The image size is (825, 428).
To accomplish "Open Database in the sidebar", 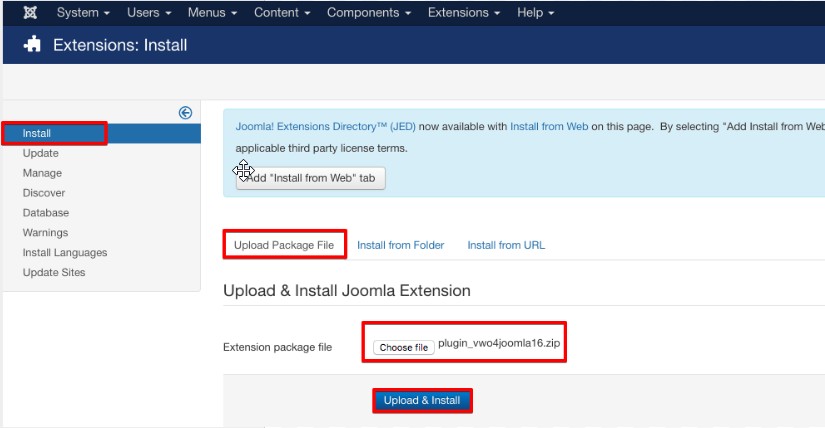I will [x=46, y=213].
